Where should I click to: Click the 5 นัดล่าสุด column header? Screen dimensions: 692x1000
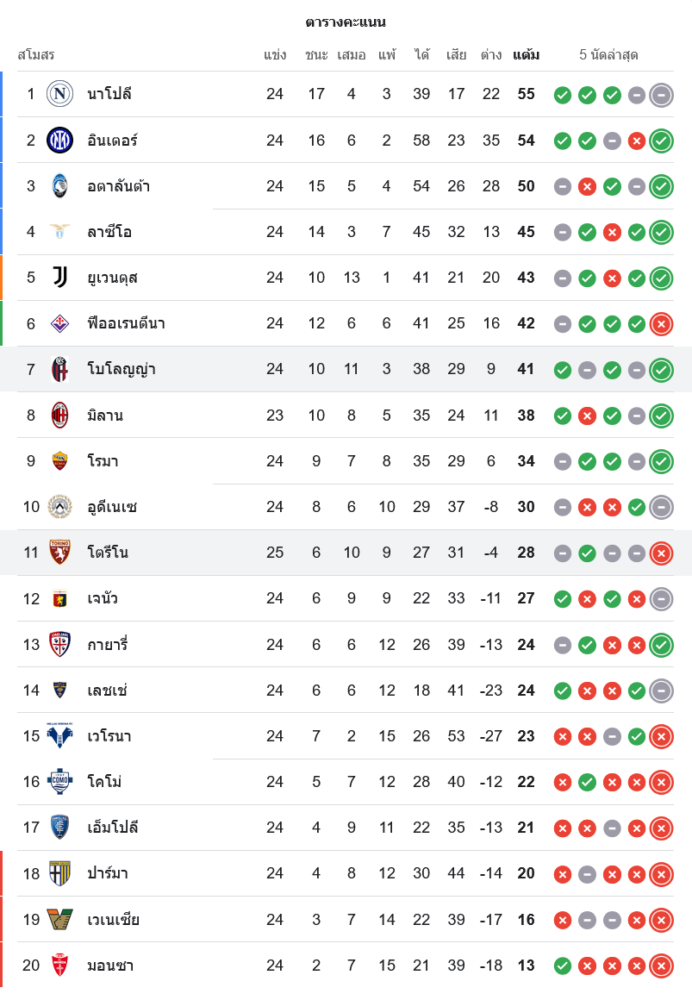click(x=608, y=55)
